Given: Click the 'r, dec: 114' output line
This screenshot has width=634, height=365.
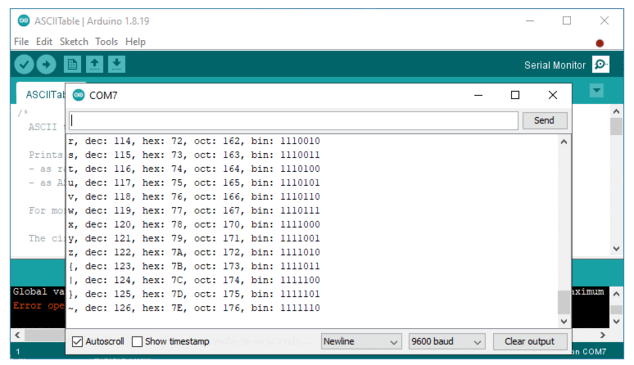Looking at the screenshot, I should click(x=194, y=141).
